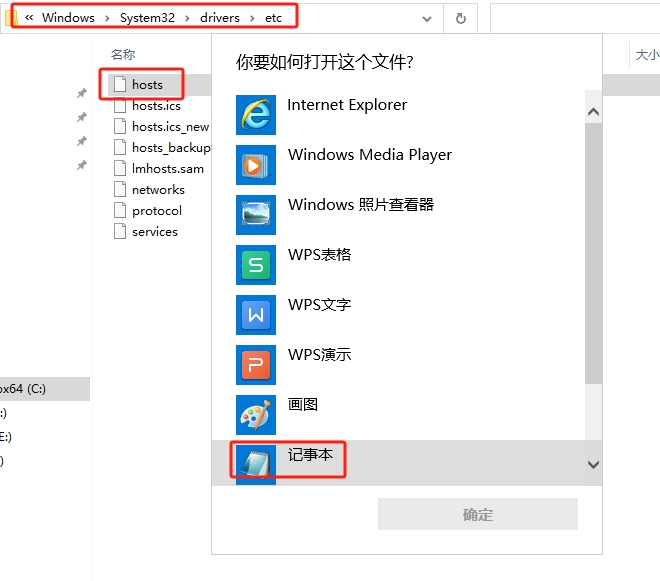This screenshot has height=581, width=660.
Task: Select the lmhosts.sam file name
Action: 168,169
